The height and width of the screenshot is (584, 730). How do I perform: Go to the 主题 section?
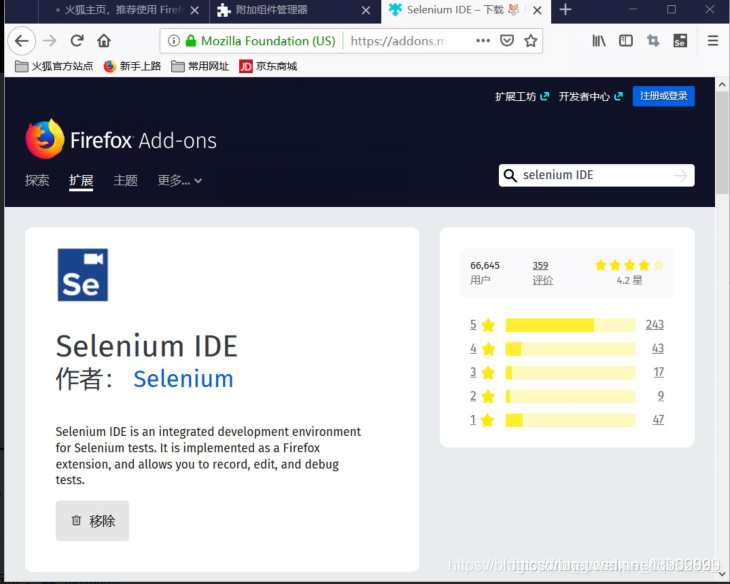125,180
